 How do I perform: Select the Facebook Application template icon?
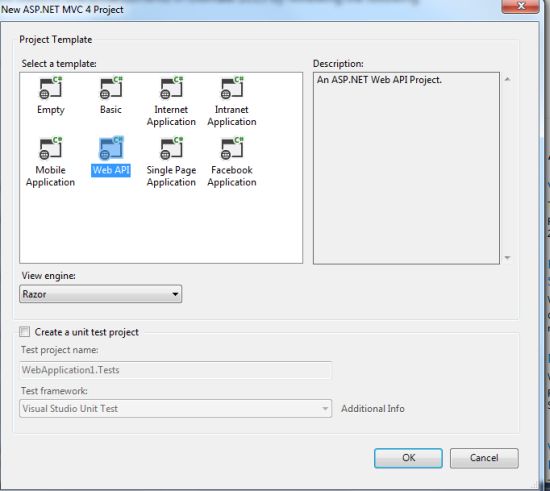tap(232, 148)
